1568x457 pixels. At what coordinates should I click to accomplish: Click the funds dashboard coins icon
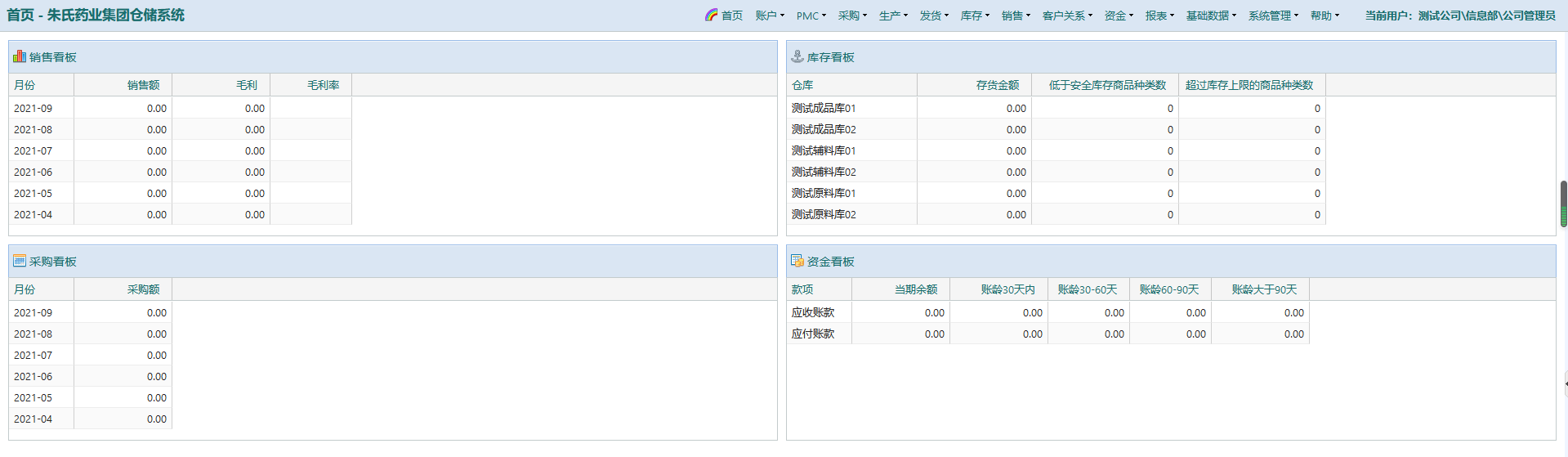coord(797,261)
